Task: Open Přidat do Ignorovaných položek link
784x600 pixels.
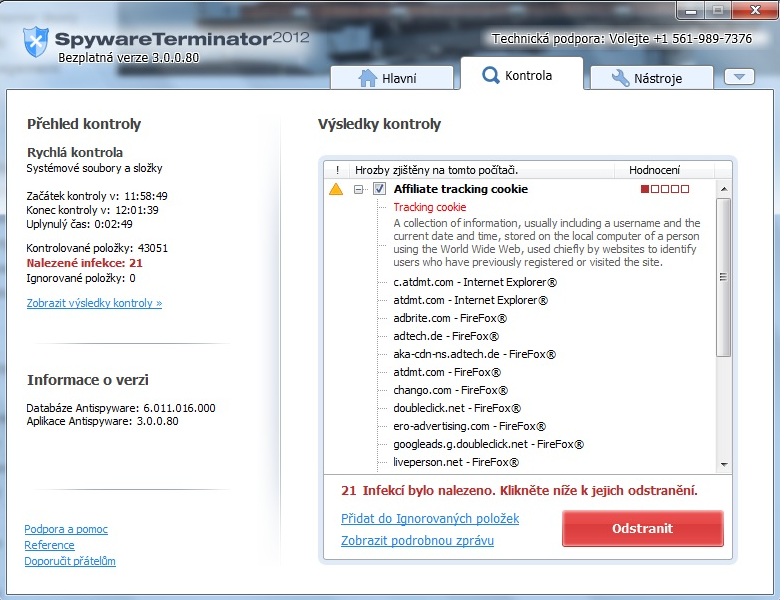Action: 430,518
